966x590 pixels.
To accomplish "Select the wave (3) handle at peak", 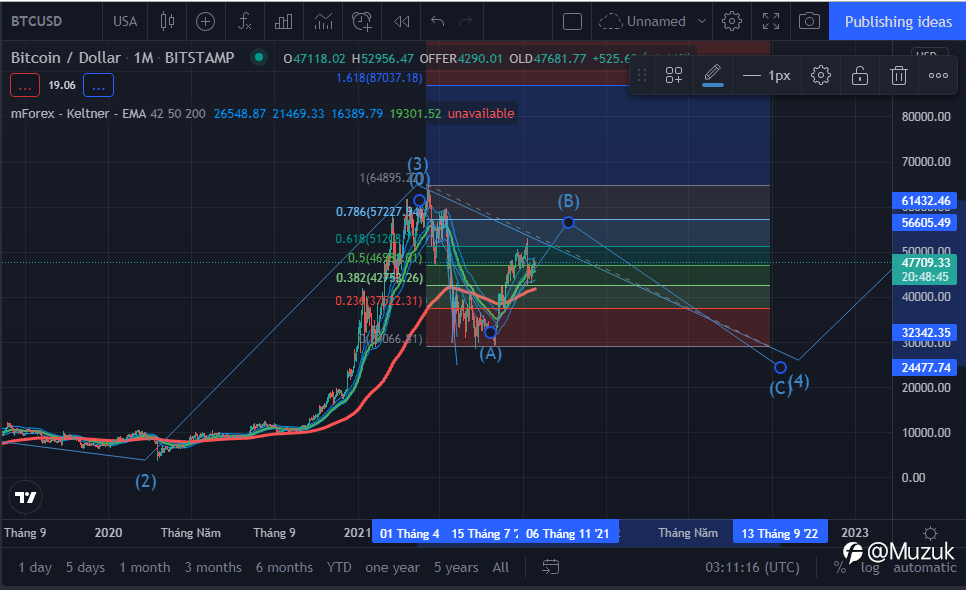I will pyautogui.click(x=420, y=200).
